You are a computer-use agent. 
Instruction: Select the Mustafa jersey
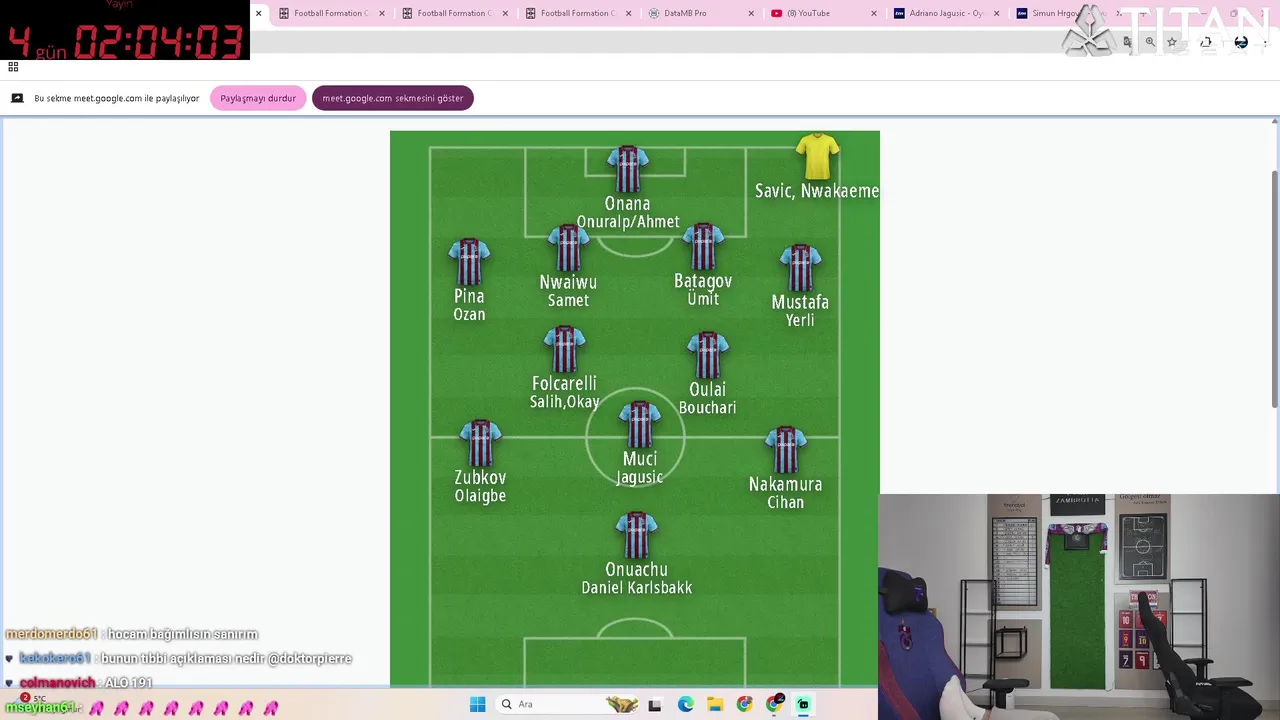point(800,267)
